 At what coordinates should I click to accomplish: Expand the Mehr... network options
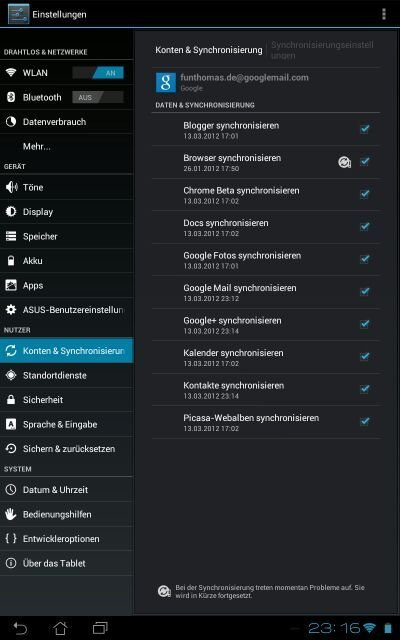pyautogui.click(x=67, y=147)
